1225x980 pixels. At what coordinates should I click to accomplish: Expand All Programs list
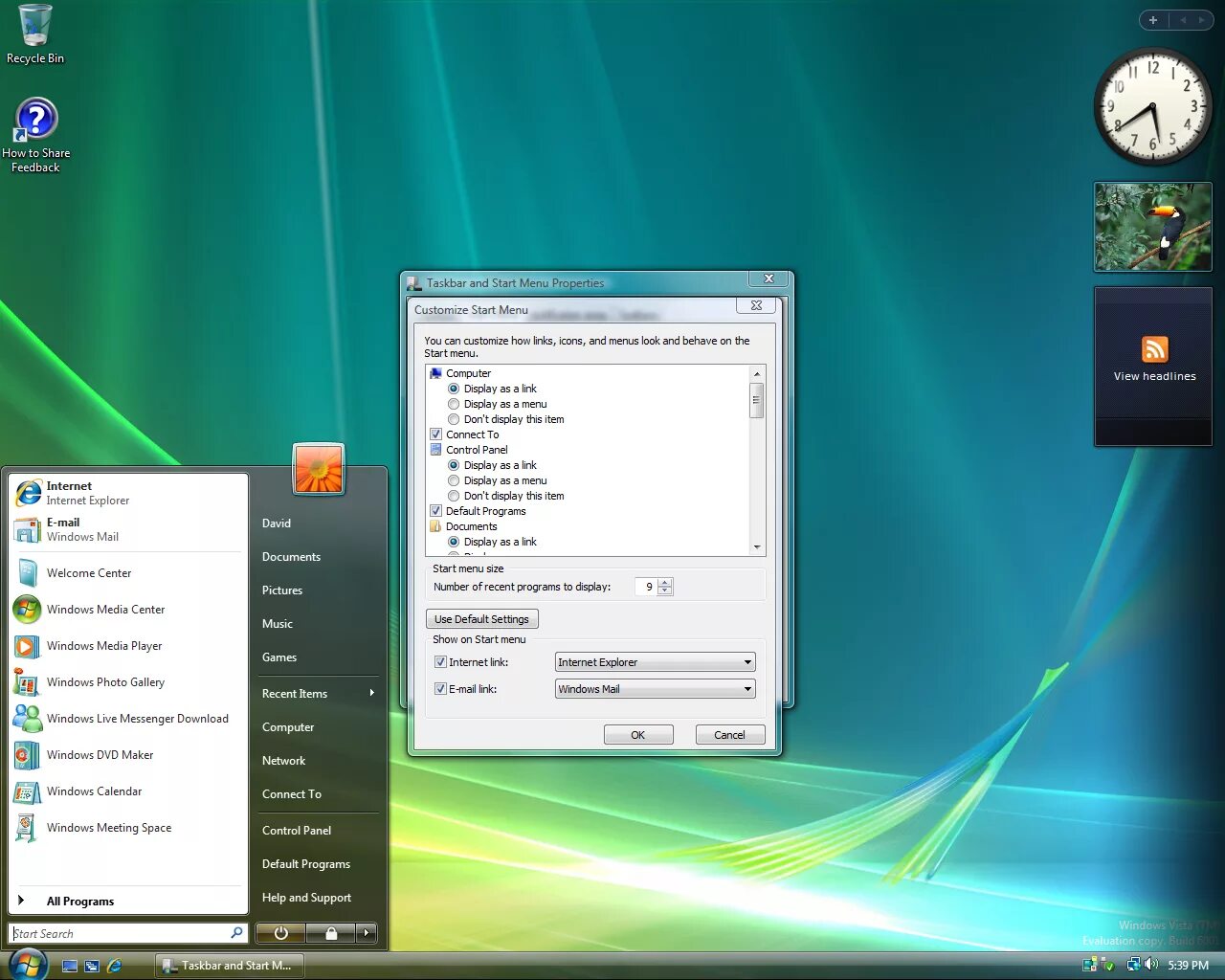pyautogui.click(x=127, y=902)
